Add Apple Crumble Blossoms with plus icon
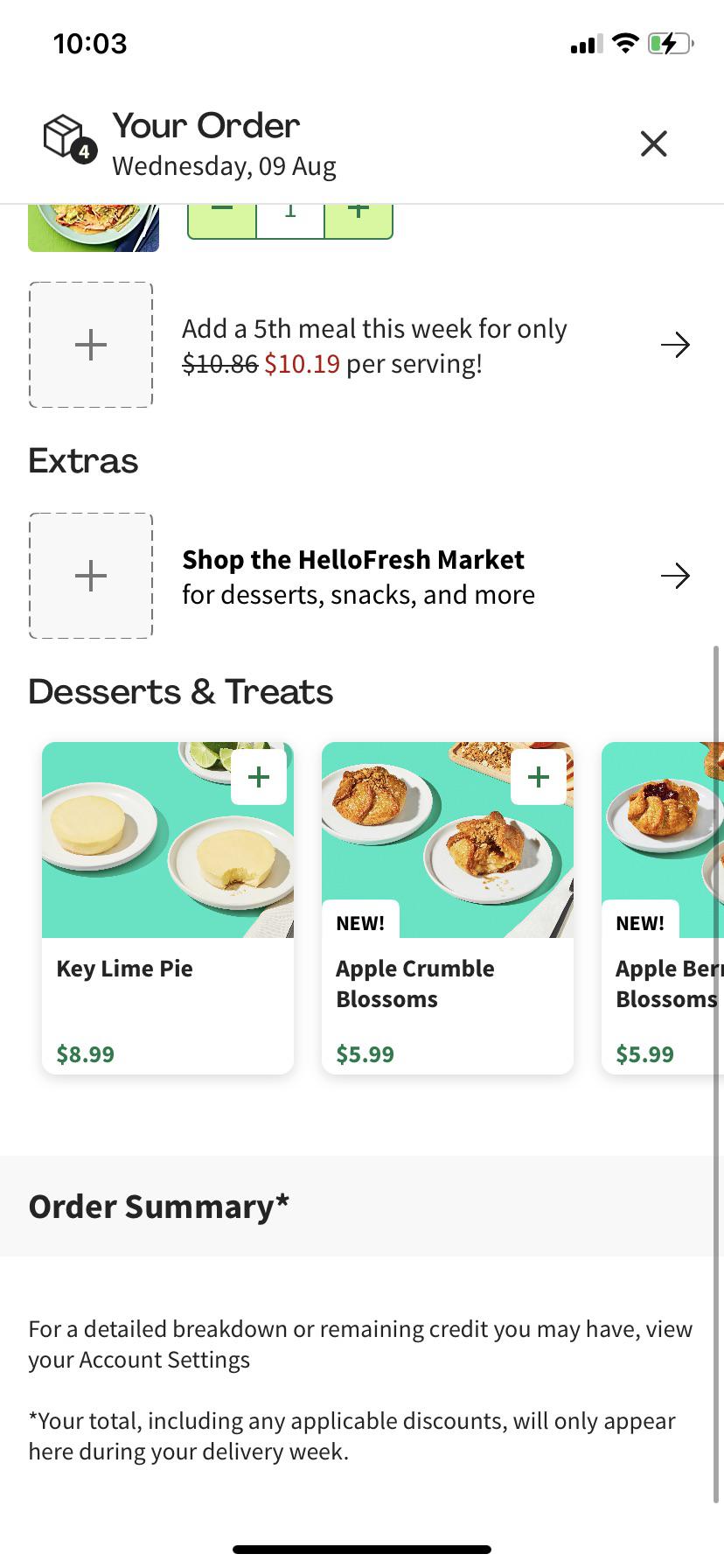724x1568 pixels. [539, 777]
